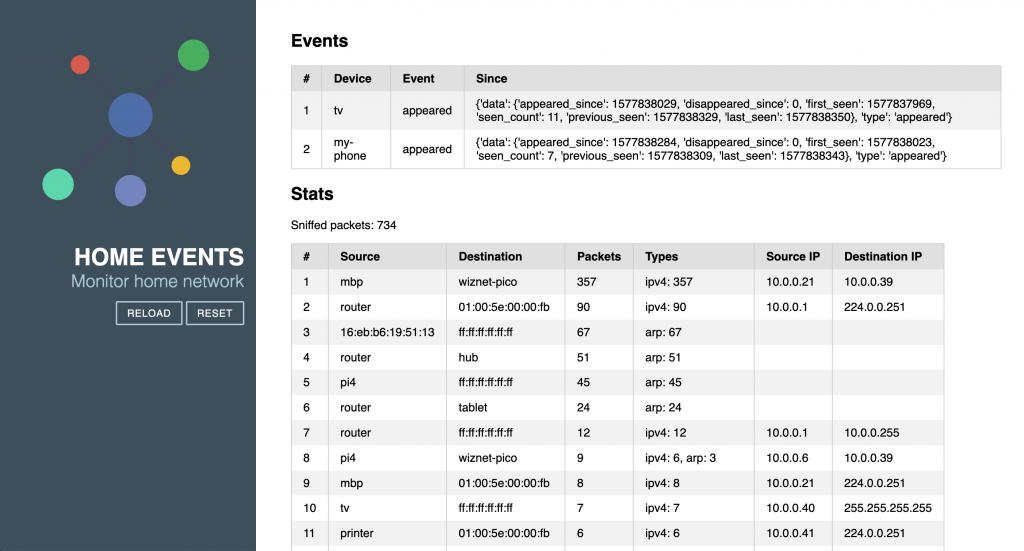Viewport: 1024px width, 551px height.
Task: Click the Types column header
Action: coord(662,257)
